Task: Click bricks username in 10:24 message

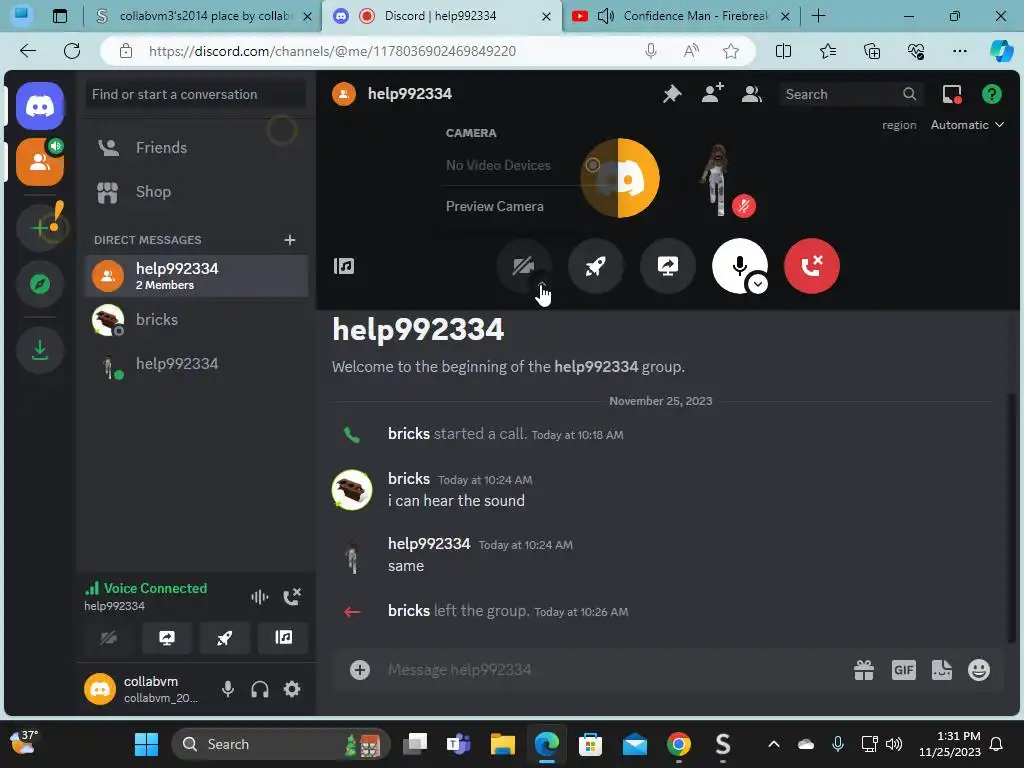Action: pyautogui.click(x=409, y=479)
